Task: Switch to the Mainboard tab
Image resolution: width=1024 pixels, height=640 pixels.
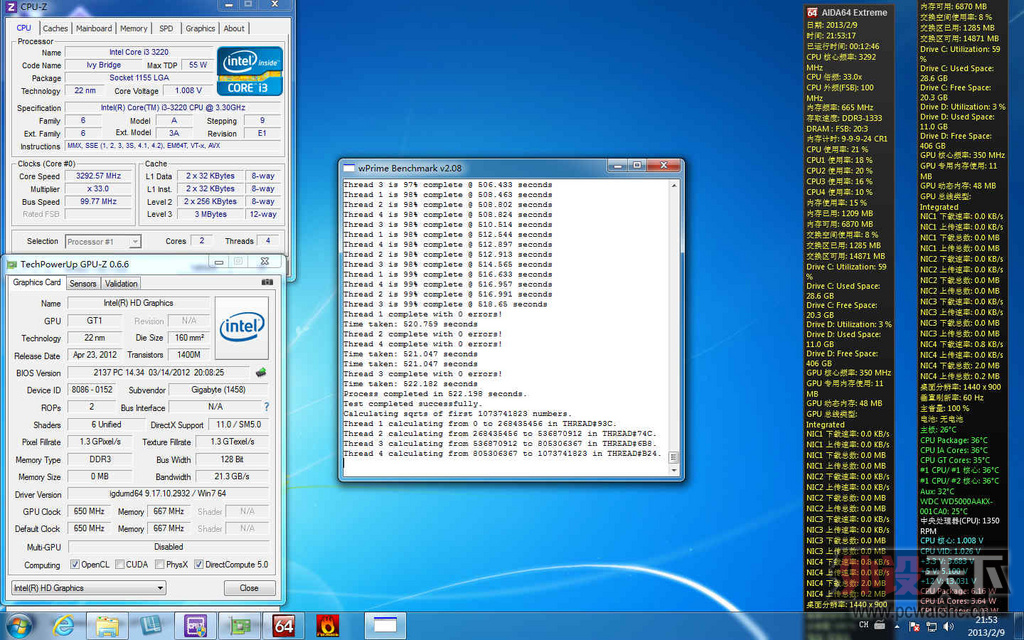Action: (94, 29)
